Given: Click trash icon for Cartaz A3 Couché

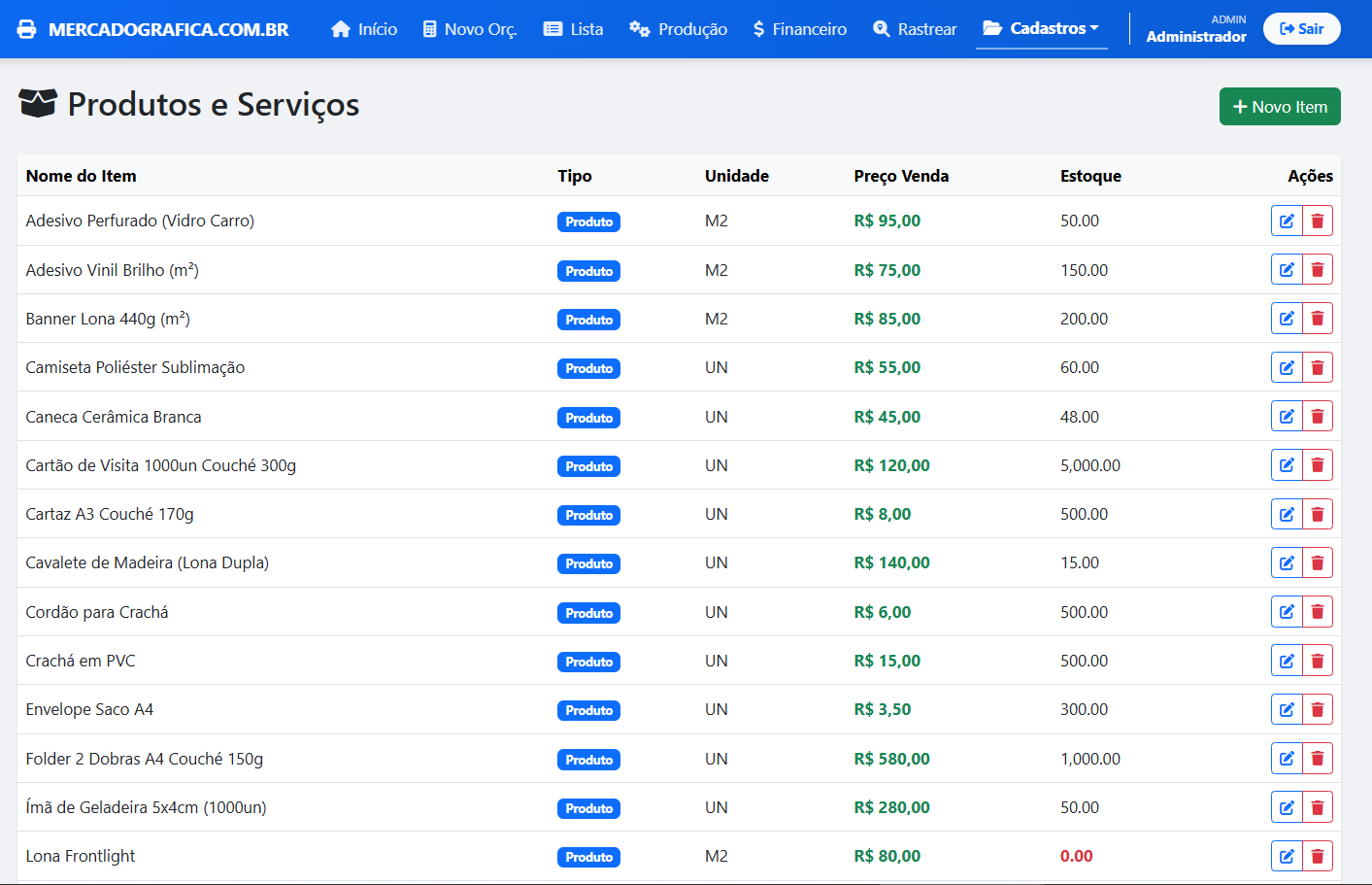Looking at the screenshot, I should [1318, 514].
